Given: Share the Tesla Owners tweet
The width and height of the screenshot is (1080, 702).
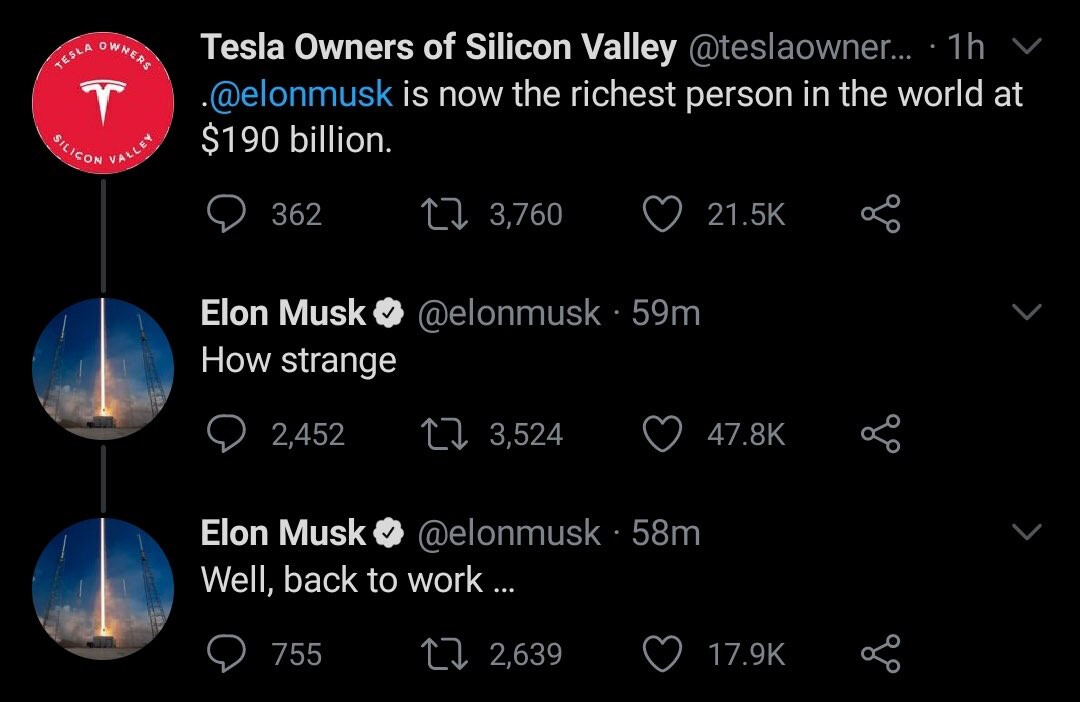Looking at the screenshot, I should 880,214.
